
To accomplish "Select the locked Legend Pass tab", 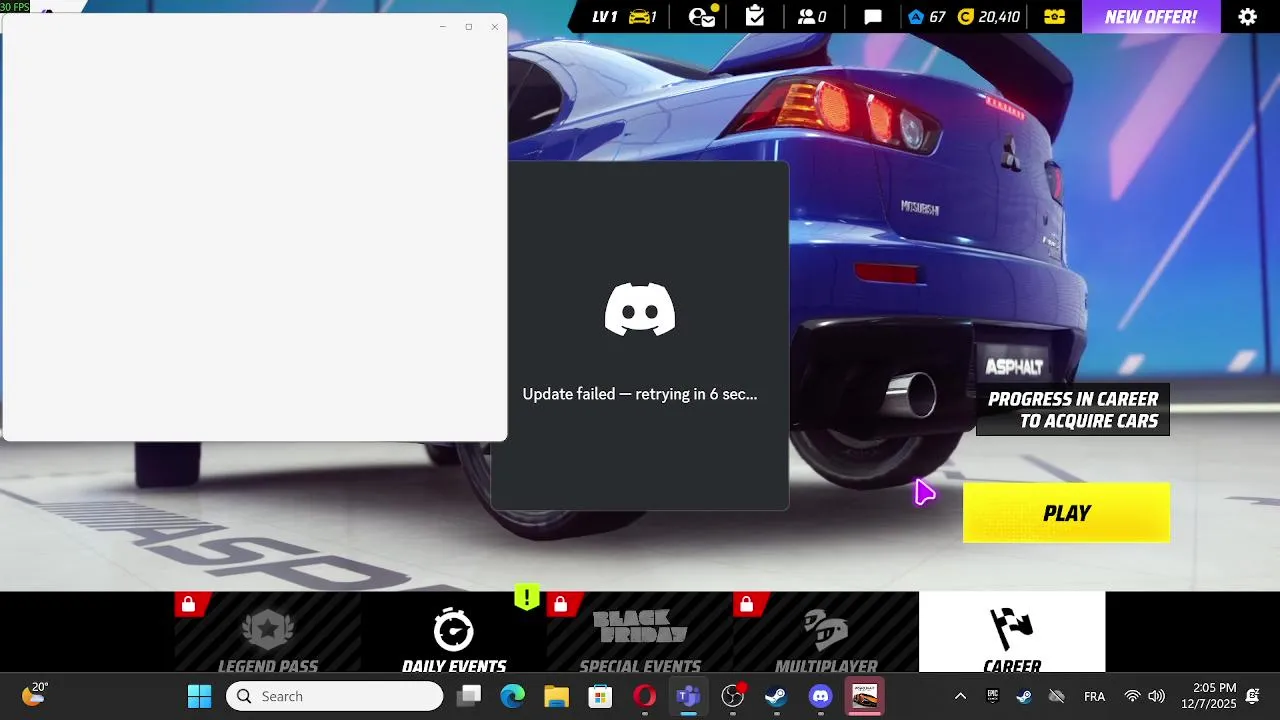I will (x=268, y=632).
